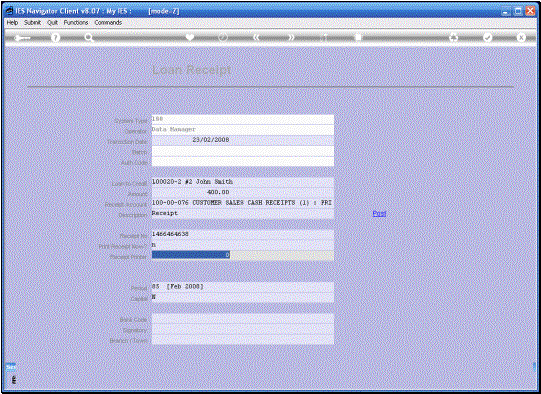Click the Capital field showing N
The width and height of the screenshot is (541, 394).
[x=243, y=297]
